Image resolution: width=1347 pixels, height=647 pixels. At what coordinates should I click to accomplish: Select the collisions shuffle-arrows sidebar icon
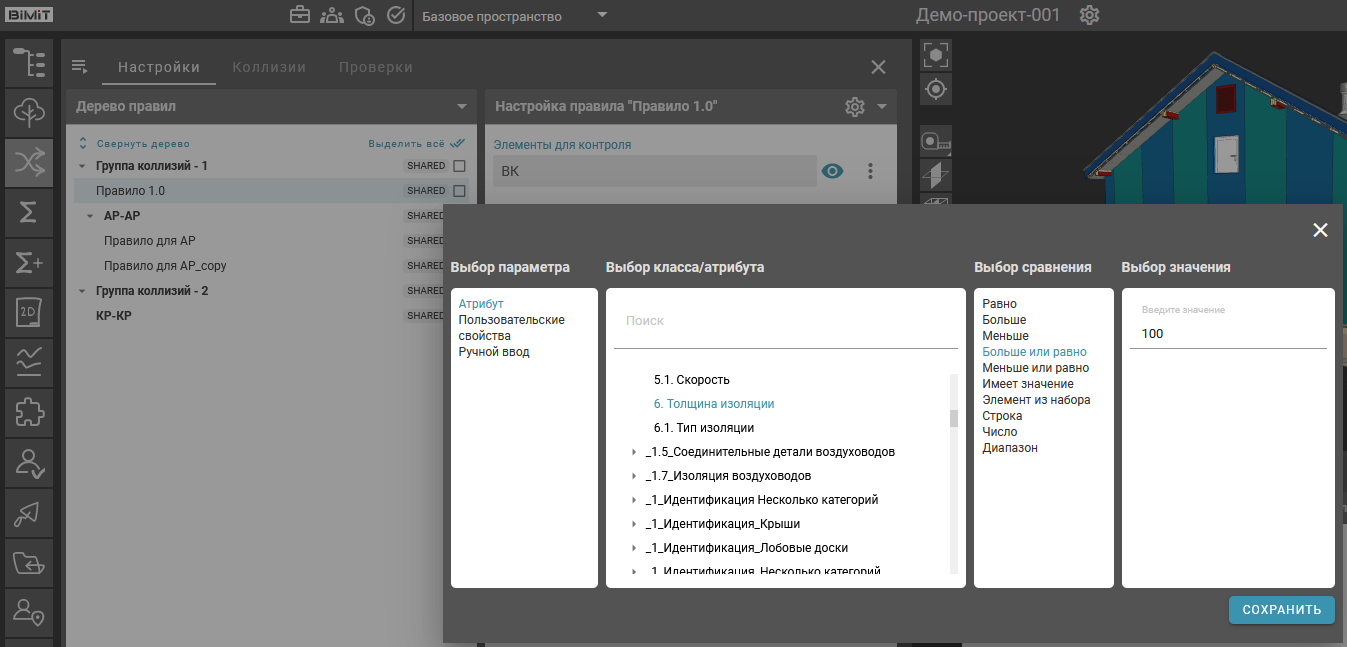point(29,163)
